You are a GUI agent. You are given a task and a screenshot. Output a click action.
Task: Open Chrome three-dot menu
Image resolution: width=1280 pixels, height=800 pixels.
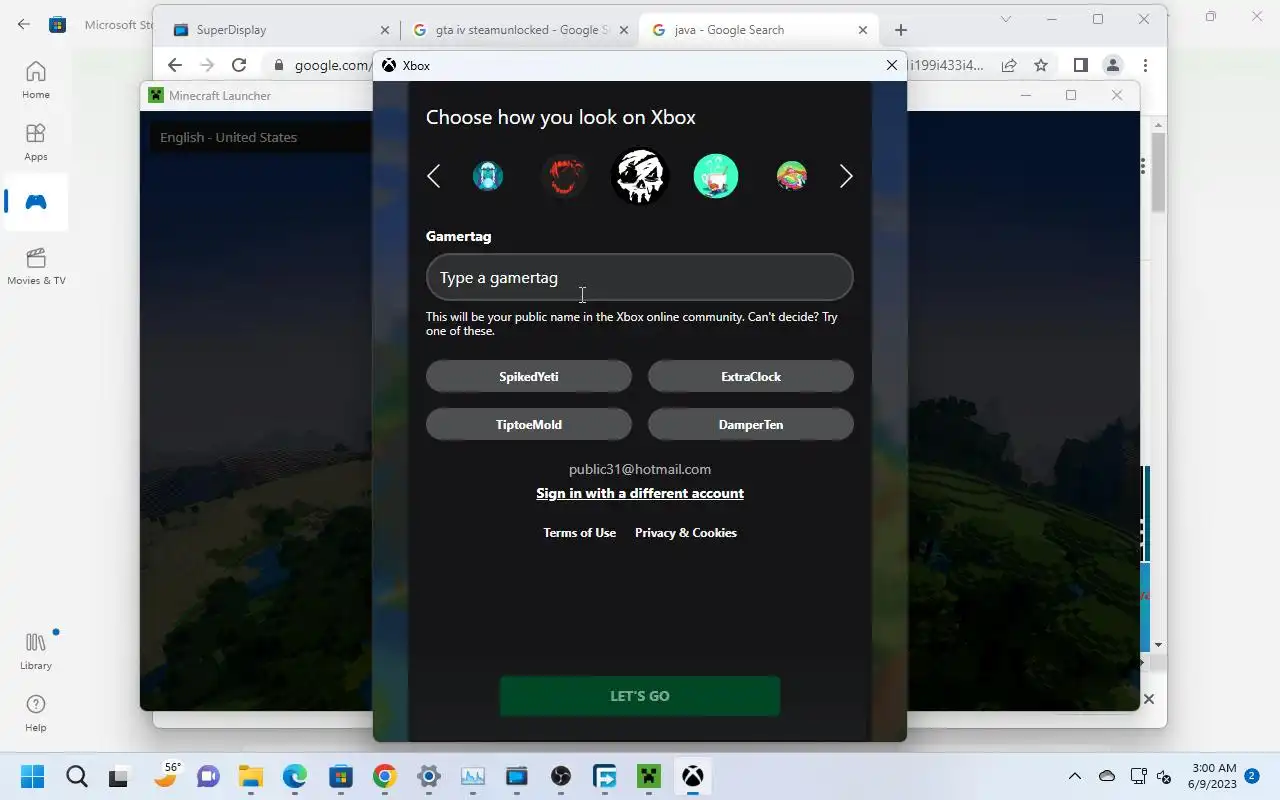click(1145, 65)
